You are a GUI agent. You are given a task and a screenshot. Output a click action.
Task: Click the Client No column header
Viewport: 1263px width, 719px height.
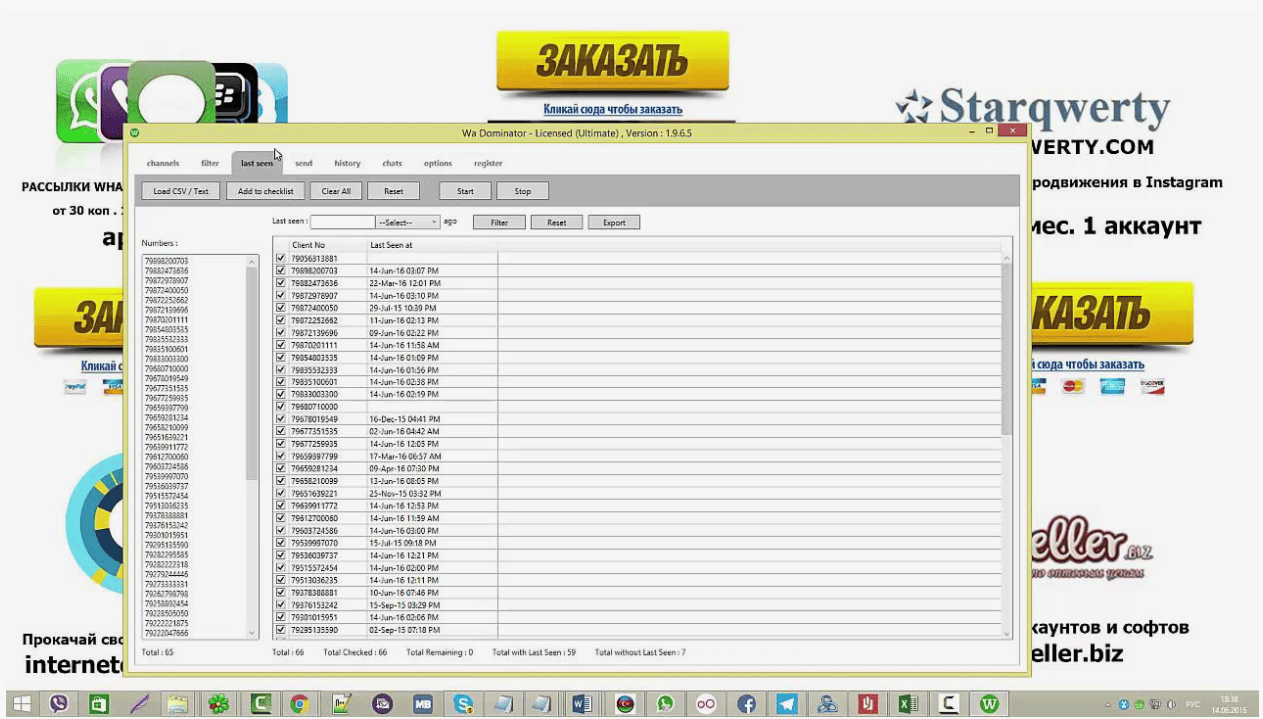point(328,245)
